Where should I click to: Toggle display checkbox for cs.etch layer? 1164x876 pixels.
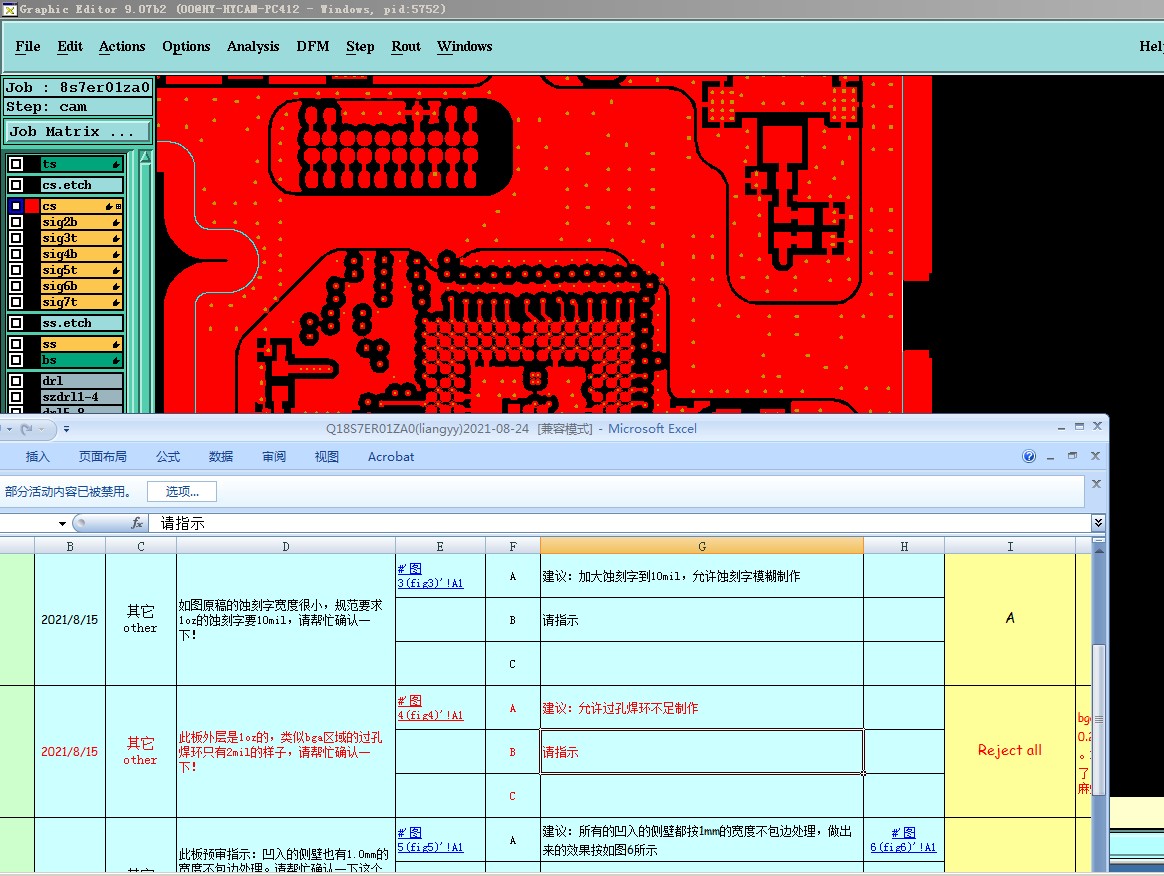pos(16,185)
